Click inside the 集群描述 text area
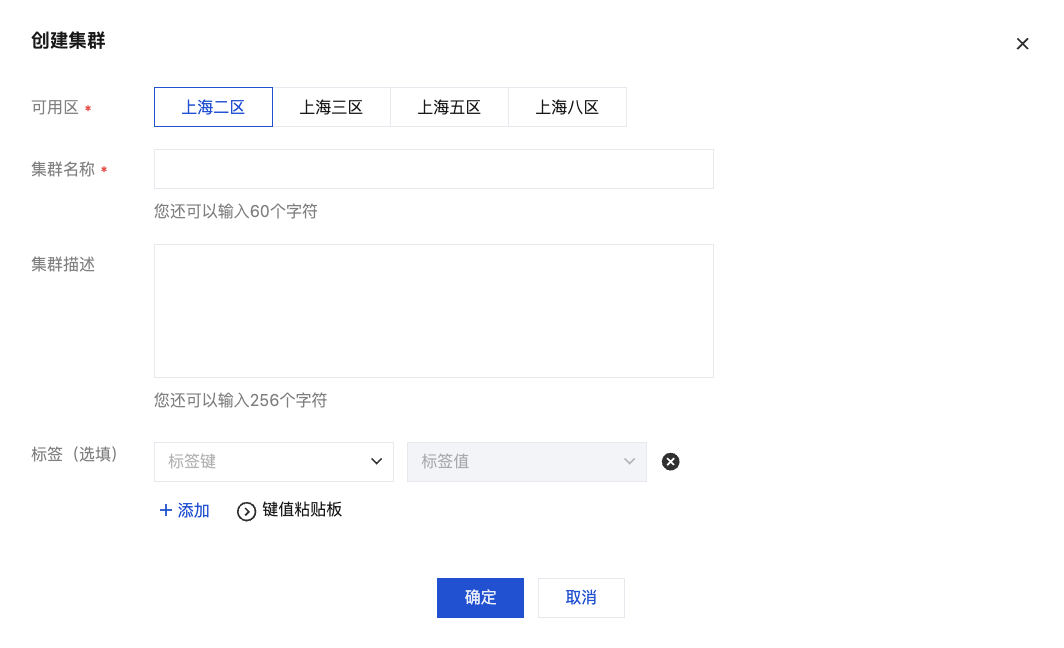Screen dimensions: 1064x648 (x=434, y=311)
